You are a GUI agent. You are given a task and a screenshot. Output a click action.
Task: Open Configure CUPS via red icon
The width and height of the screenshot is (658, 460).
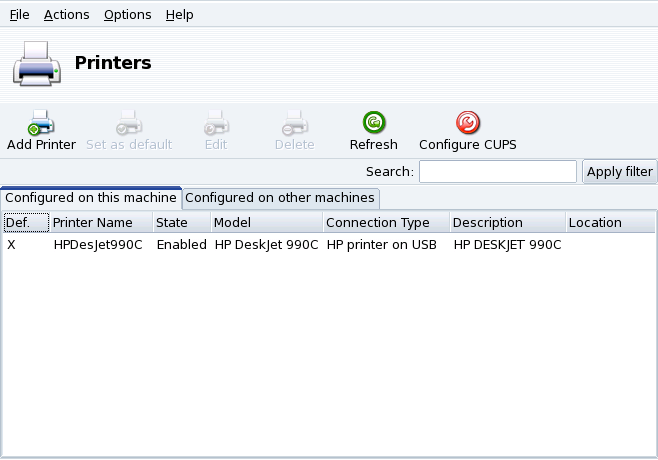(x=467, y=124)
